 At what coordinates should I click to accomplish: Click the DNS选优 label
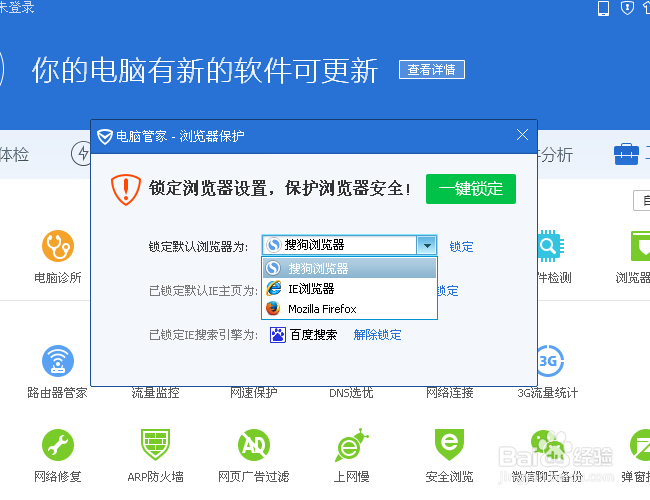click(x=352, y=392)
